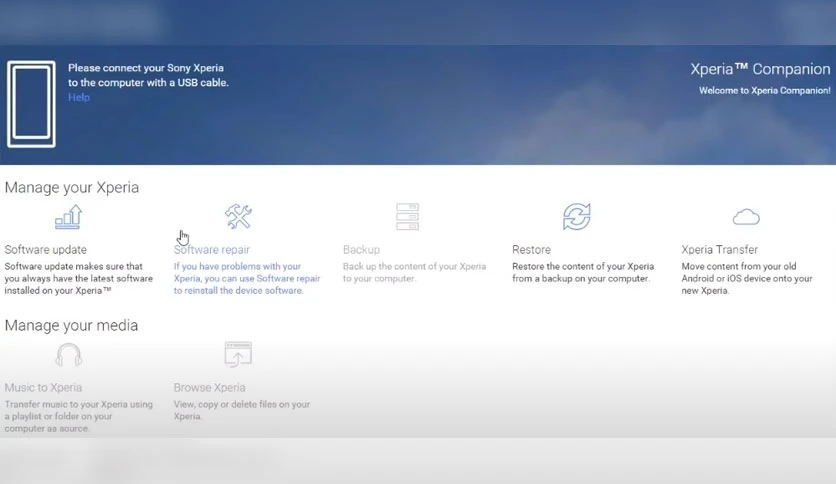Choose the Software repair title

tap(212, 249)
